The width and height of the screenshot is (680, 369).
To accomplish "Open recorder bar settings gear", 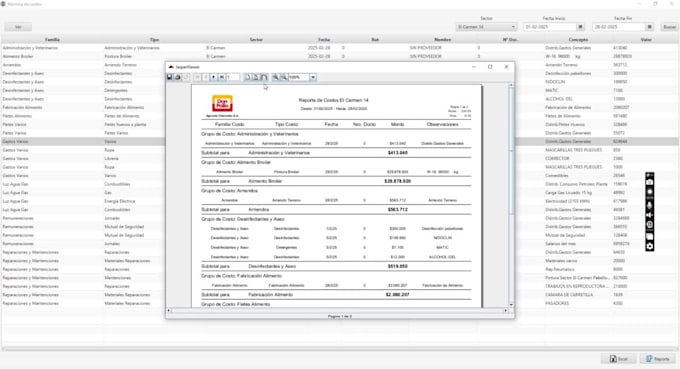I will coord(650,246).
